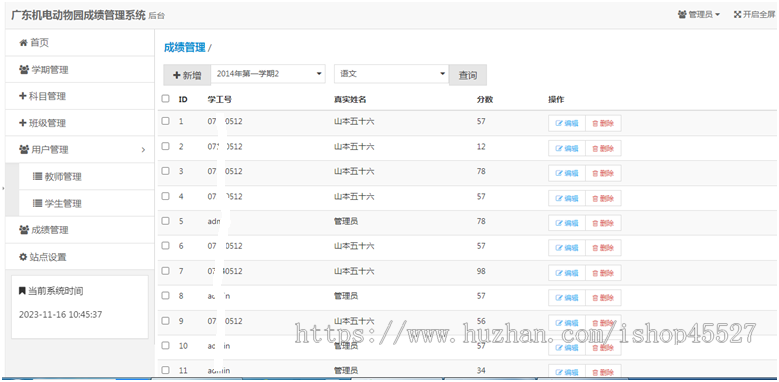
Task: Open 教师管理 submenu item
Action: (86, 176)
